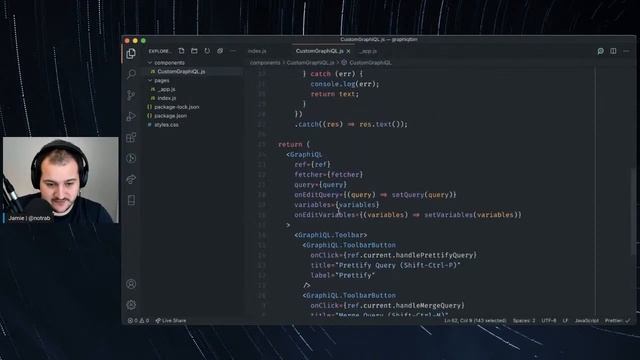Click the webcam overlay of Jamie
This screenshot has width=640, height=360.
coord(60,180)
